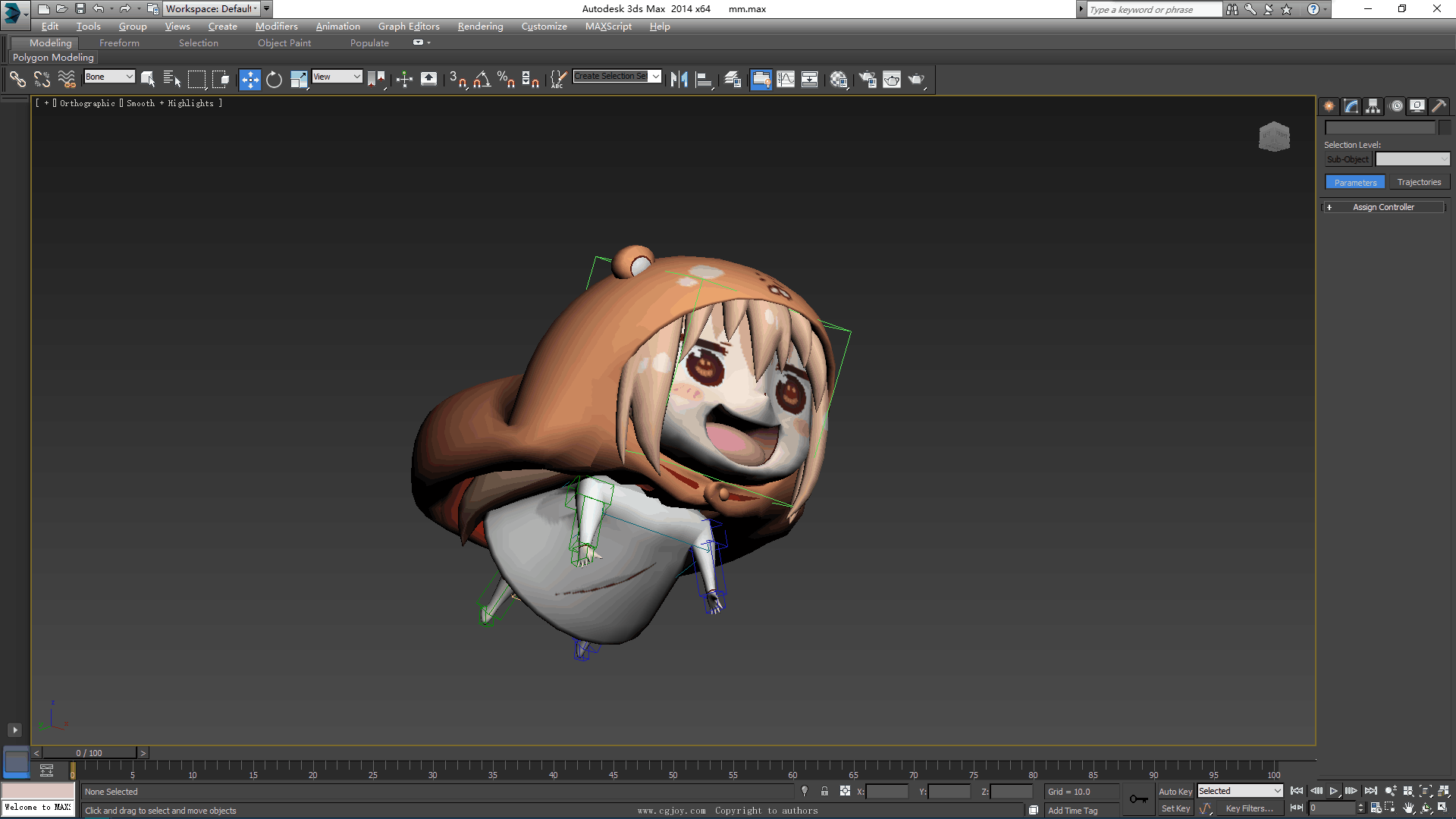Expand the Assign Controller rollout
Viewport: 1456px width, 819px height.
(1383, 207)
